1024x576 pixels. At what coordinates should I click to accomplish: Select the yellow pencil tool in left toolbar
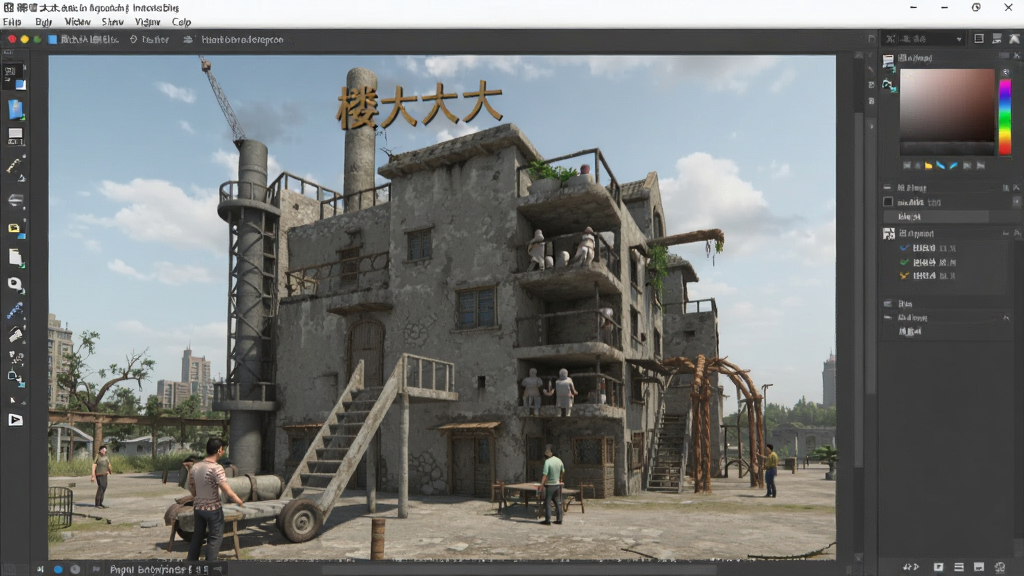16,167
